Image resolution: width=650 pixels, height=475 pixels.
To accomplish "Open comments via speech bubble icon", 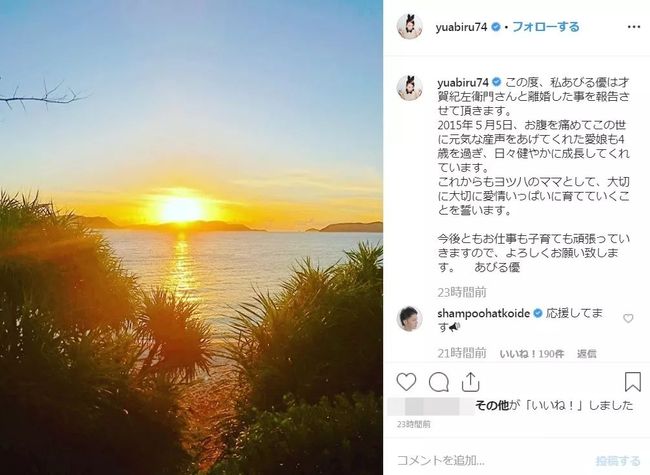I will pos(439,382).
